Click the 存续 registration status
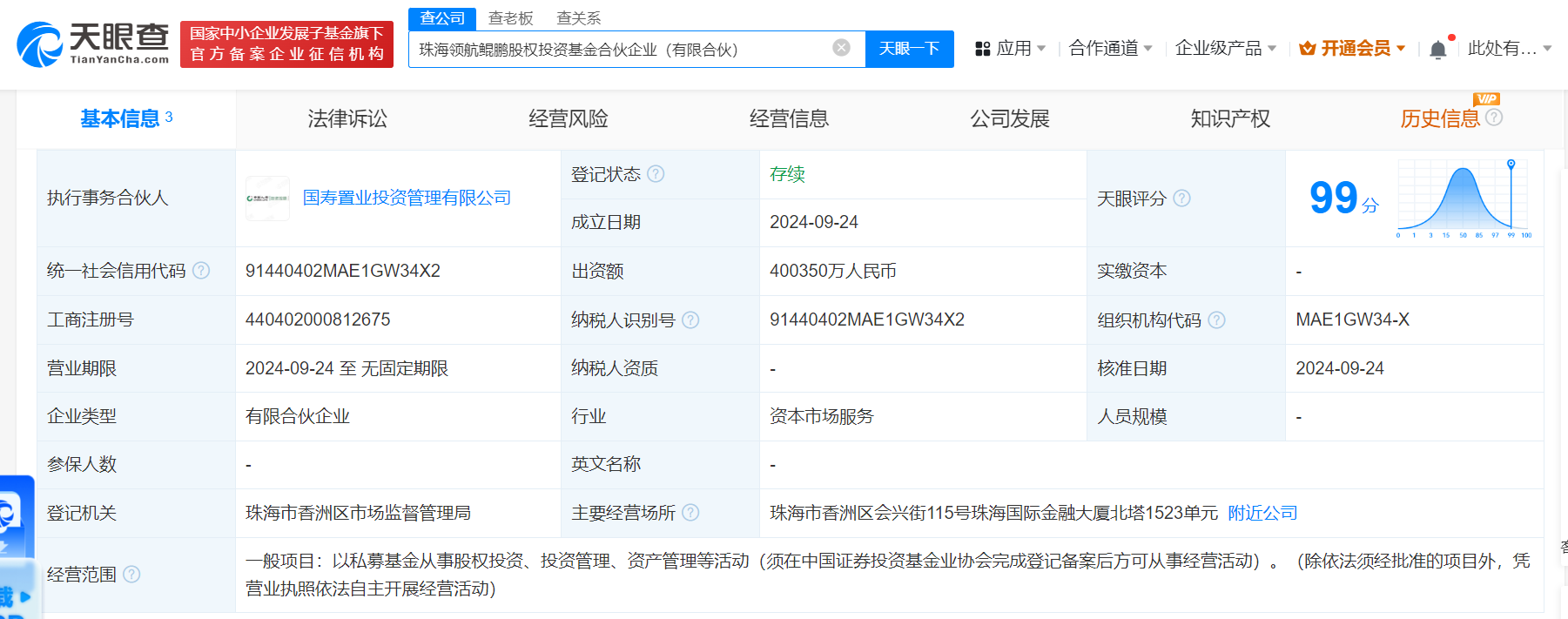1568x619 pixels. 787,174
